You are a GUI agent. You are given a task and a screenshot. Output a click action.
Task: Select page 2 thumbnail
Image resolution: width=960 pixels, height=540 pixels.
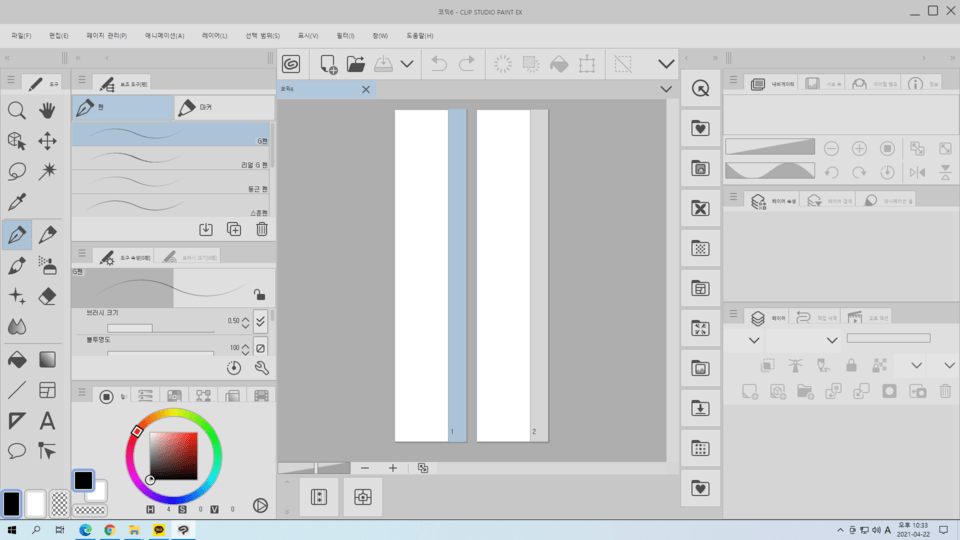(512, 276)
